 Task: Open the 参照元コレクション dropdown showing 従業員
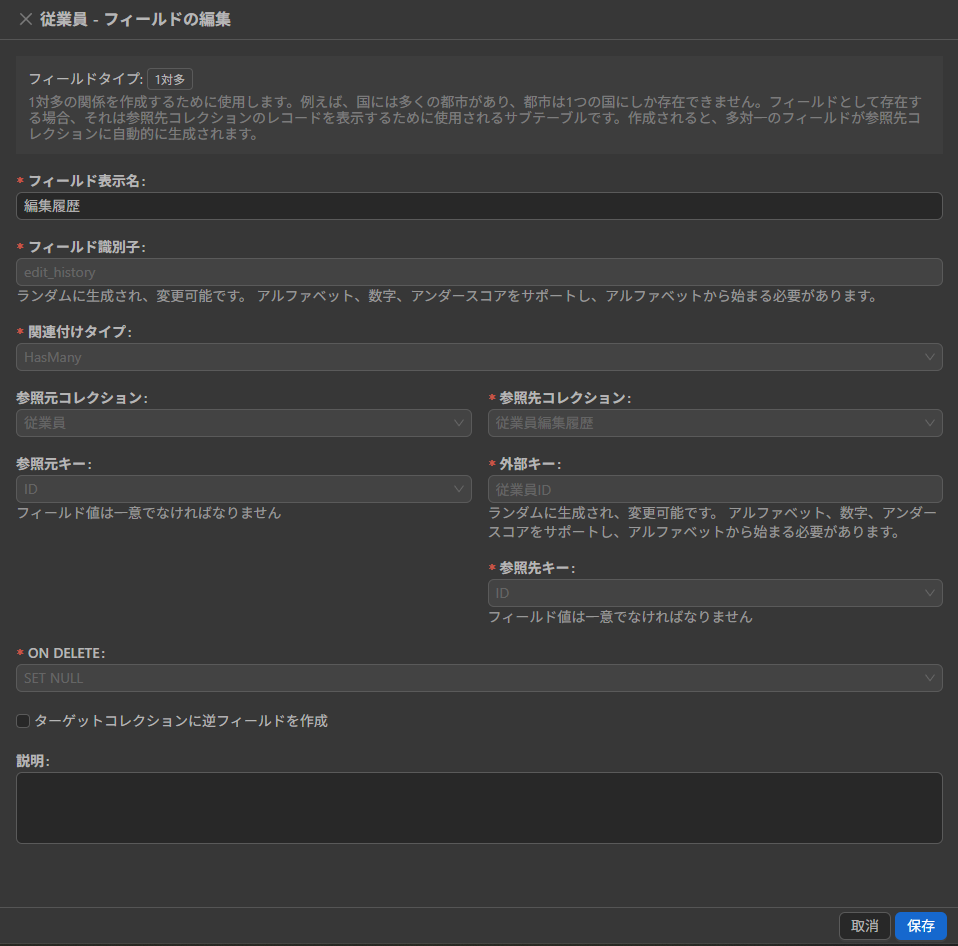pos(244,423)
